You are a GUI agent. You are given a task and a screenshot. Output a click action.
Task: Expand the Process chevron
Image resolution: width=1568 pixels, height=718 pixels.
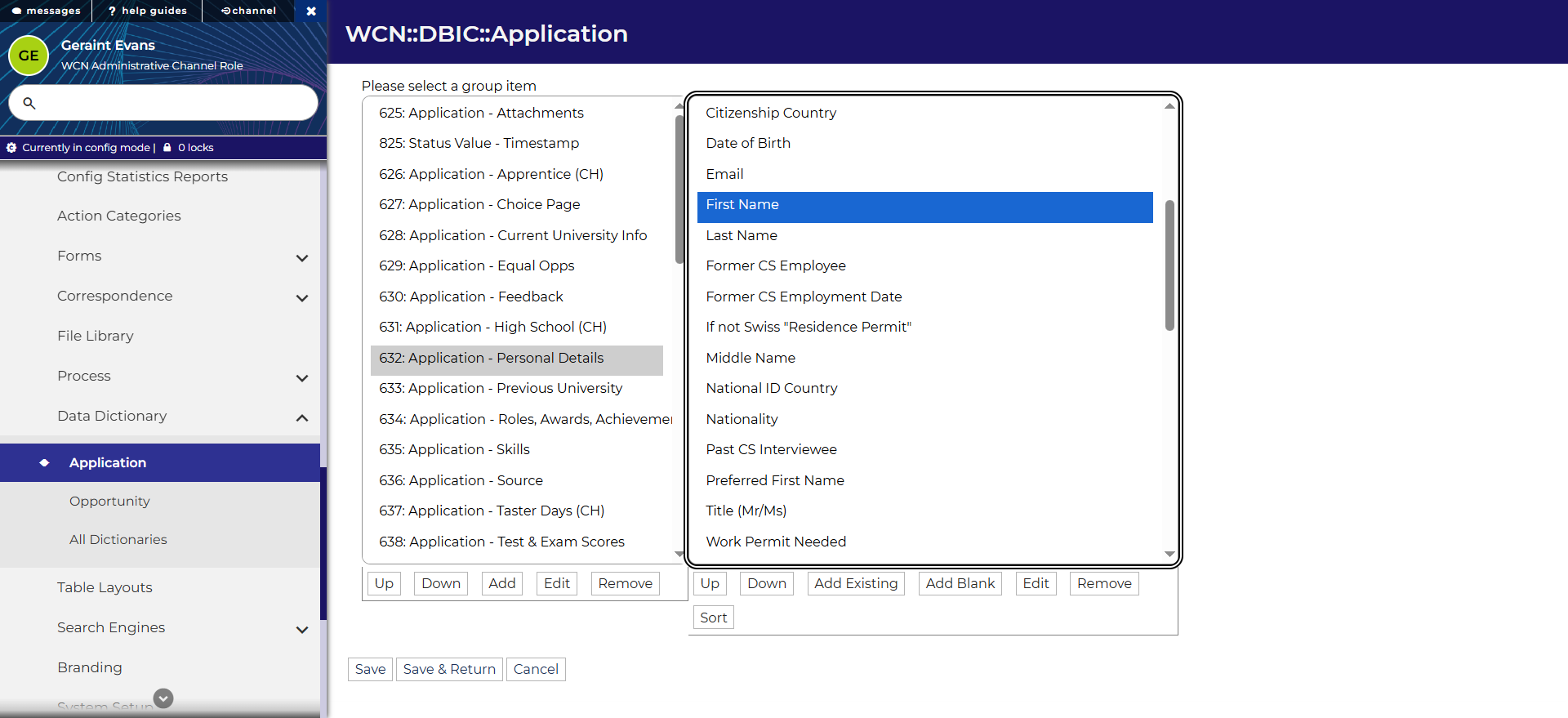click(302, 378)
